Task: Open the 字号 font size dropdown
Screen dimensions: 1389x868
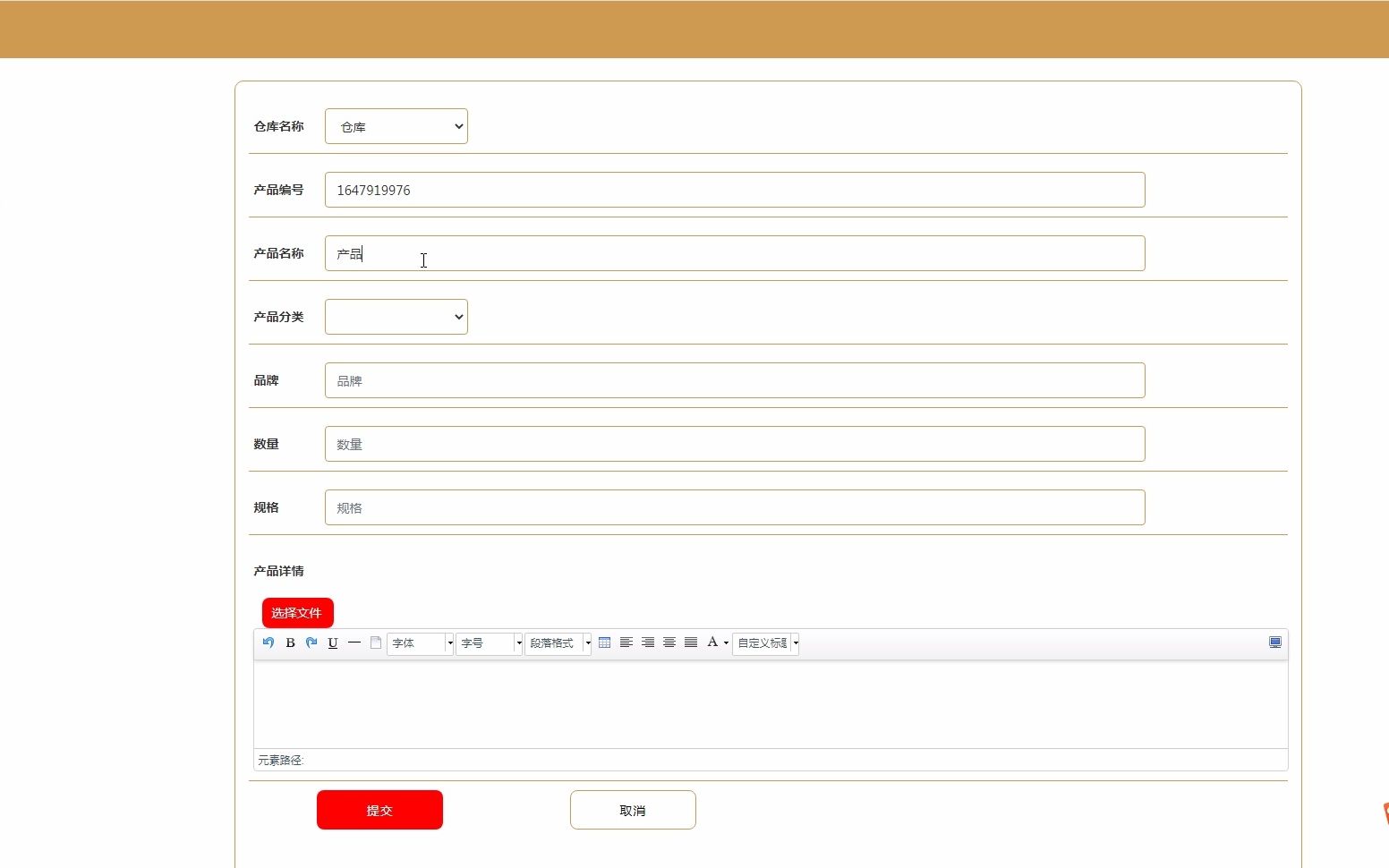Action: pos(490,643)
